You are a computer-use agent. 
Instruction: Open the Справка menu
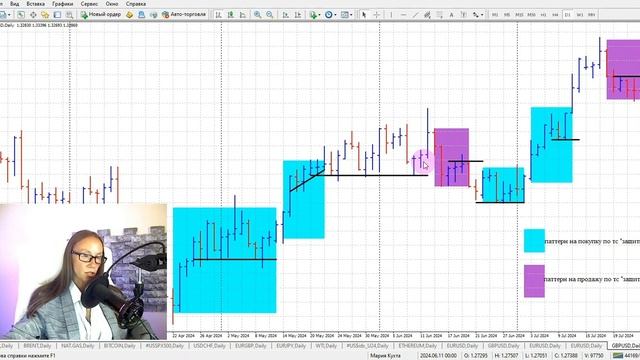[136, 4]
